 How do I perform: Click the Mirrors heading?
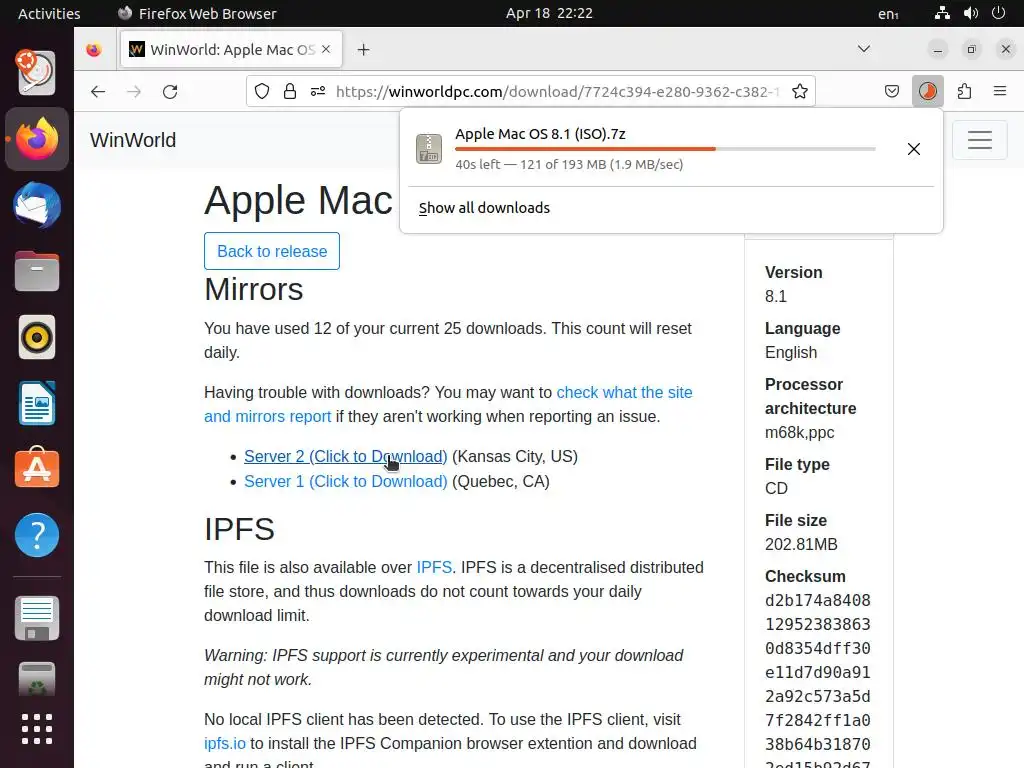pos(253,289)
